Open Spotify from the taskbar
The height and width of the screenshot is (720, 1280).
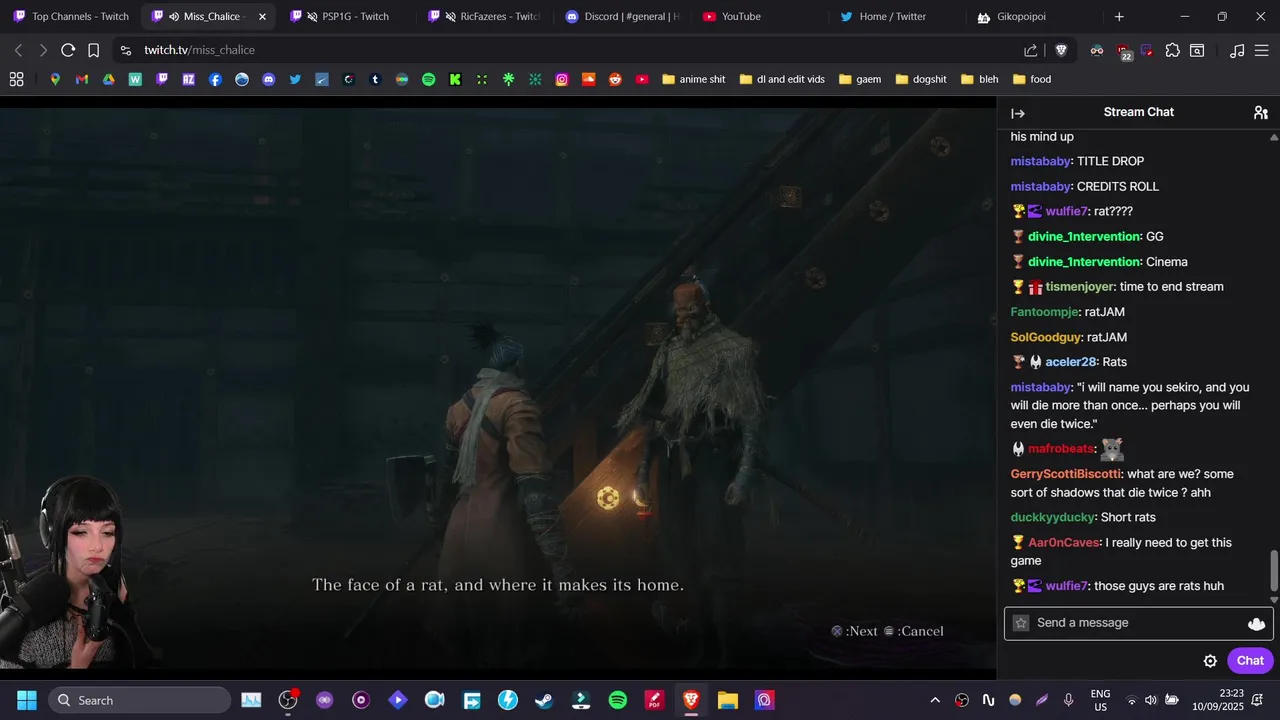click(618, 700)
